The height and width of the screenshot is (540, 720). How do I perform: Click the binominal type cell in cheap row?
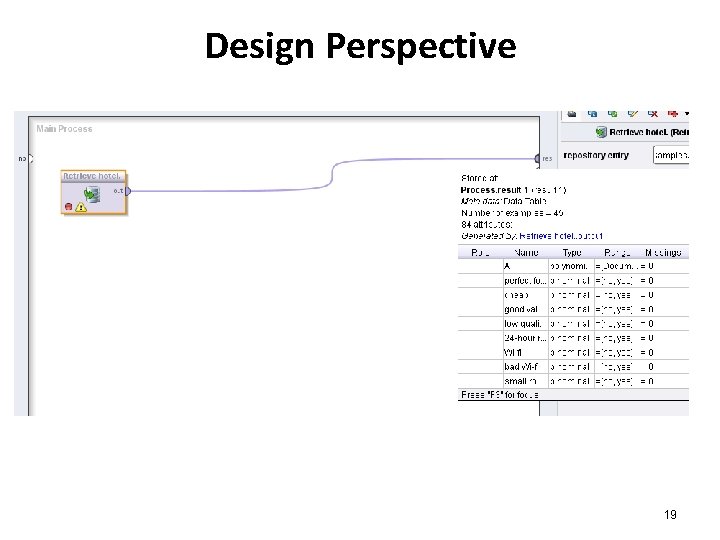click(x=571, y=295)
